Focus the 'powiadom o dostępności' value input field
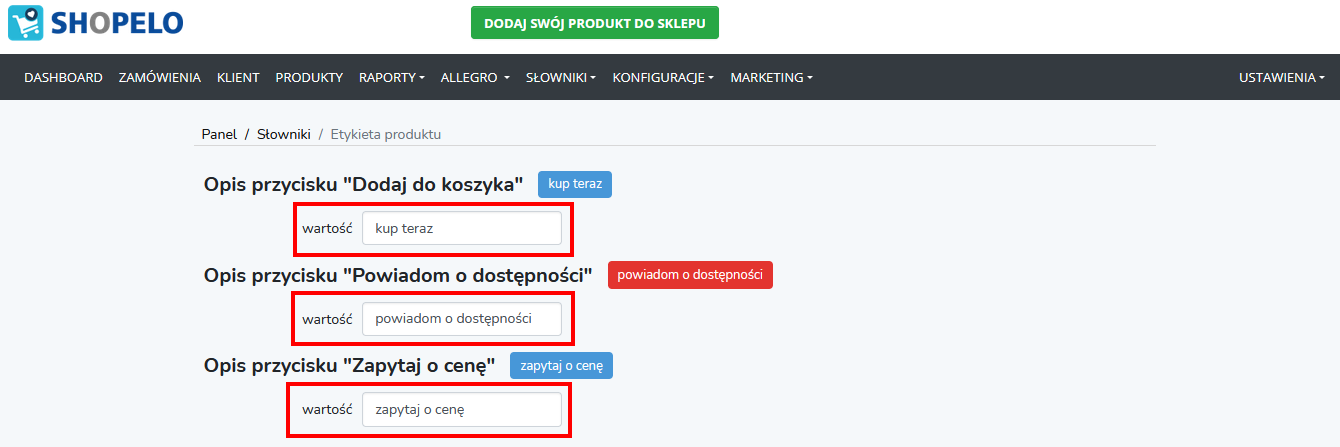1340x447 pixels. coord(462,319)
